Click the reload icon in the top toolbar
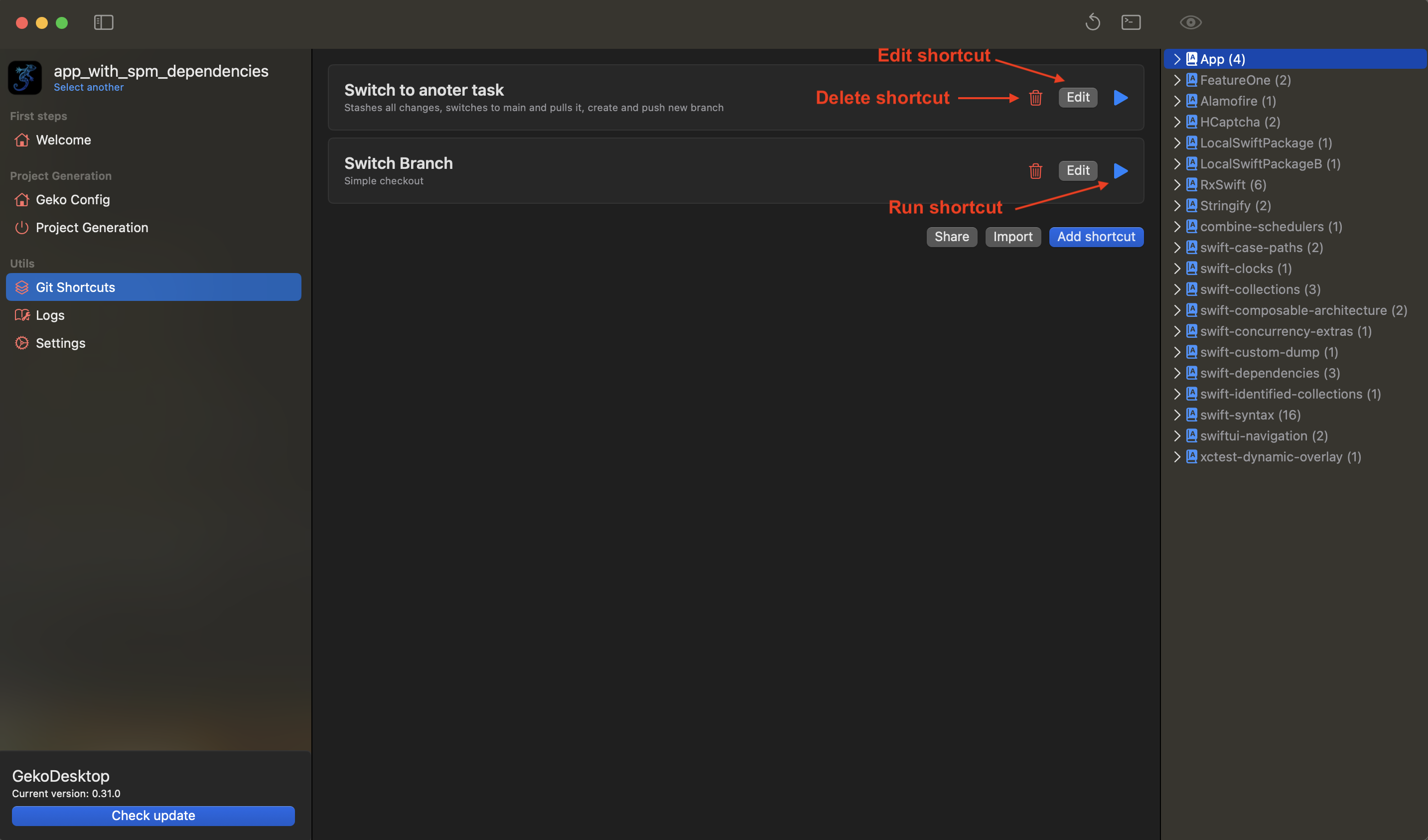This screenshot has height=840, width=1428. pyautogui.click(x=1093, y=22)
